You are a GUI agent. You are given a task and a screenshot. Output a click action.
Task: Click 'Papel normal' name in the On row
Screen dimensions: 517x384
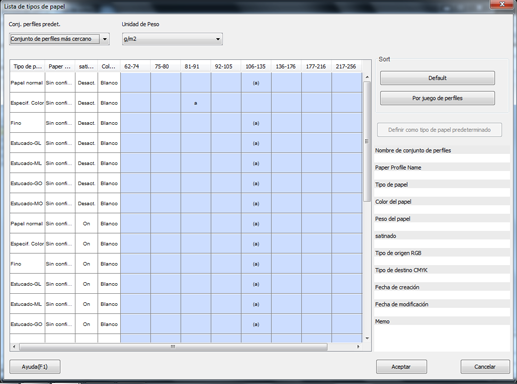click(x=27, y=224)
